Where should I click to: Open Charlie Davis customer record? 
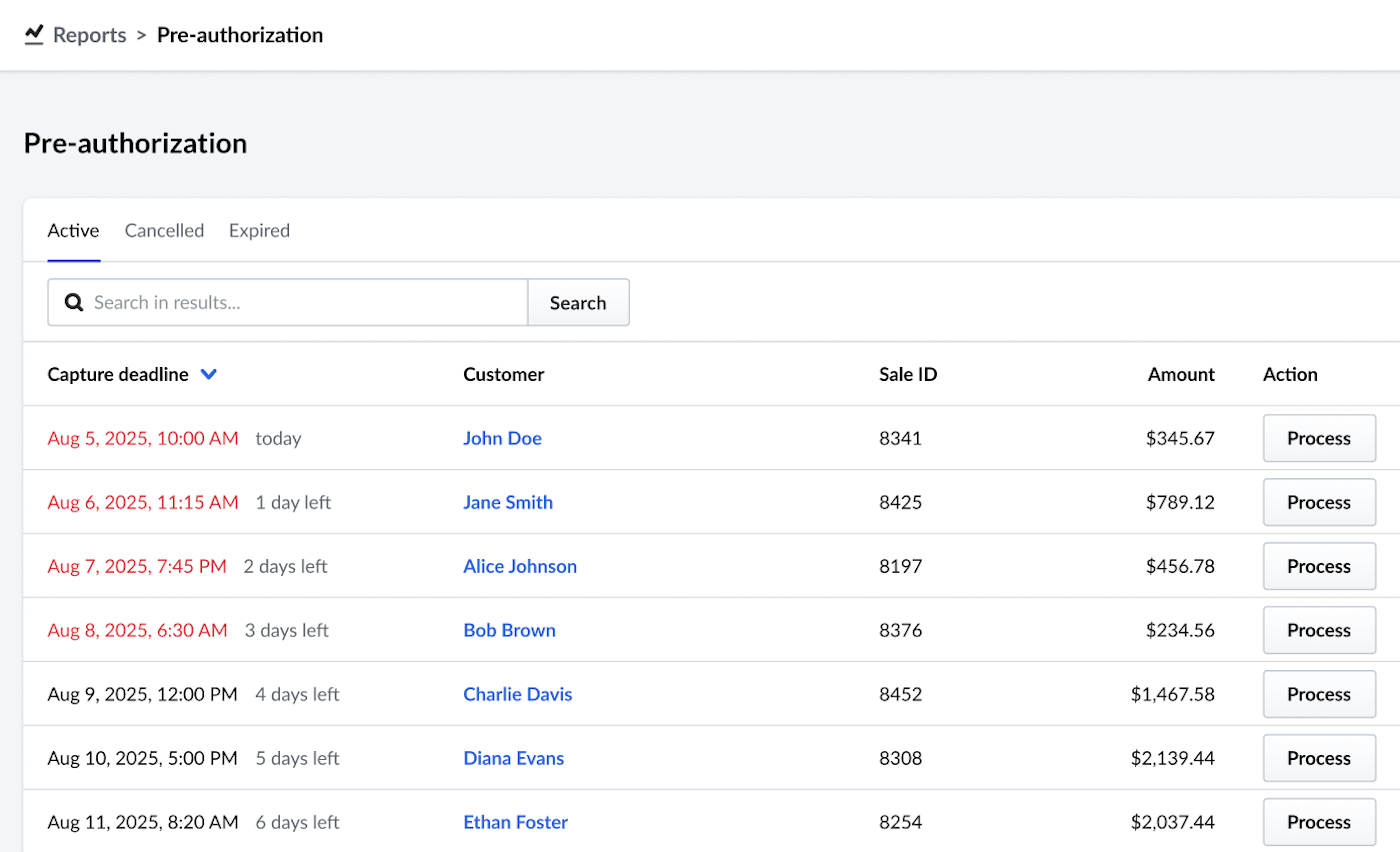pos(517,694)
